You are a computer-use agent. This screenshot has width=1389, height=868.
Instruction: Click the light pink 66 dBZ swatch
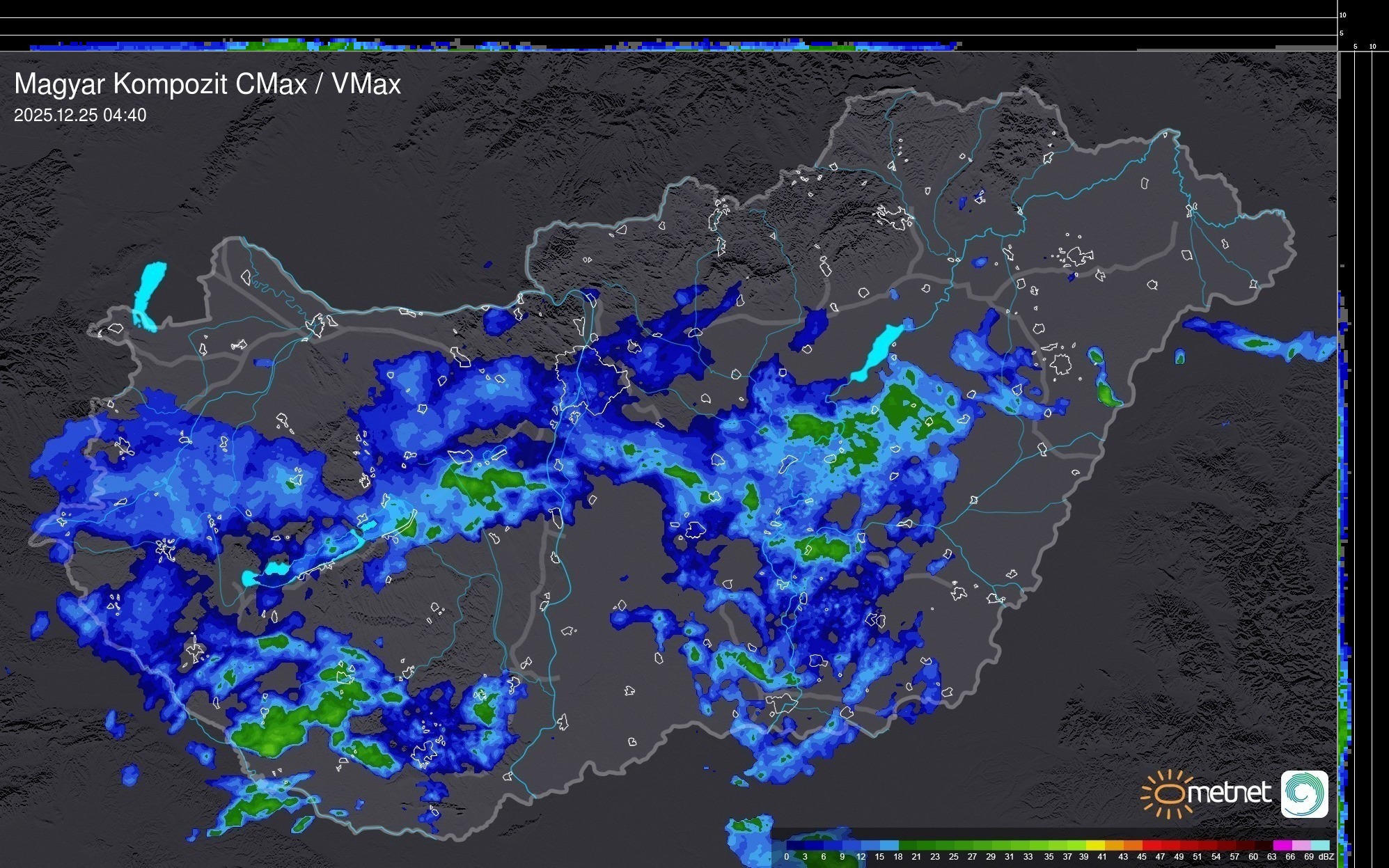click(1301, 845)
